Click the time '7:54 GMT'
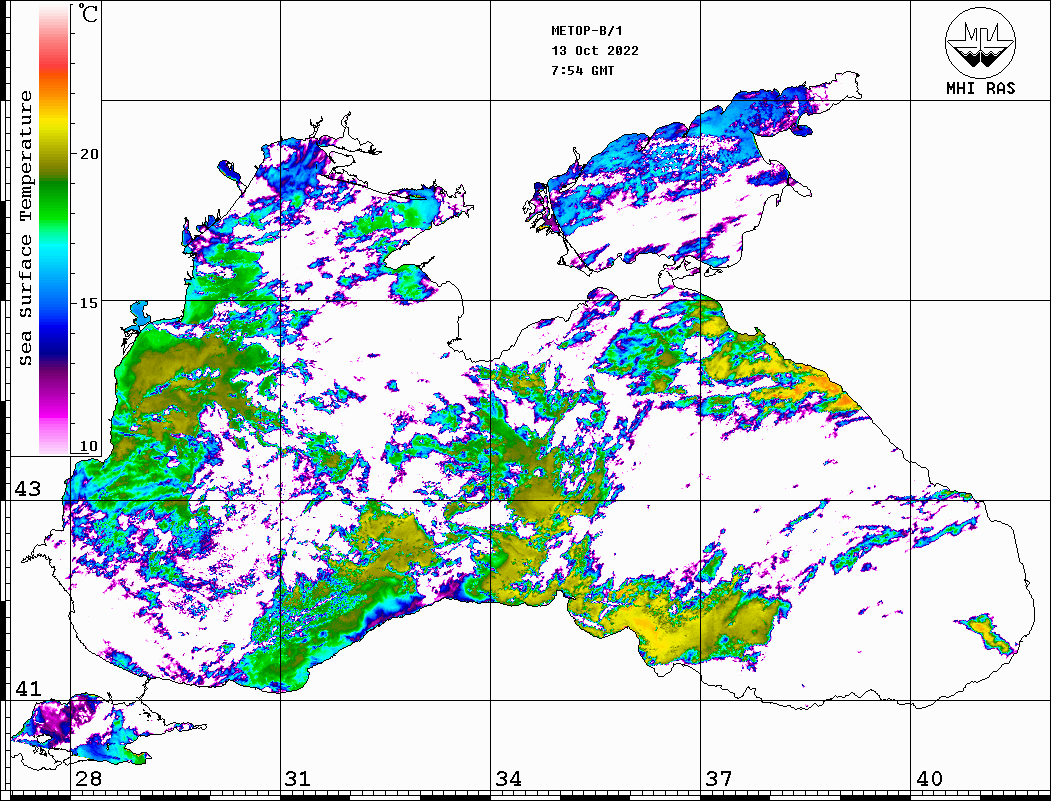 click(x=583, y=71)
